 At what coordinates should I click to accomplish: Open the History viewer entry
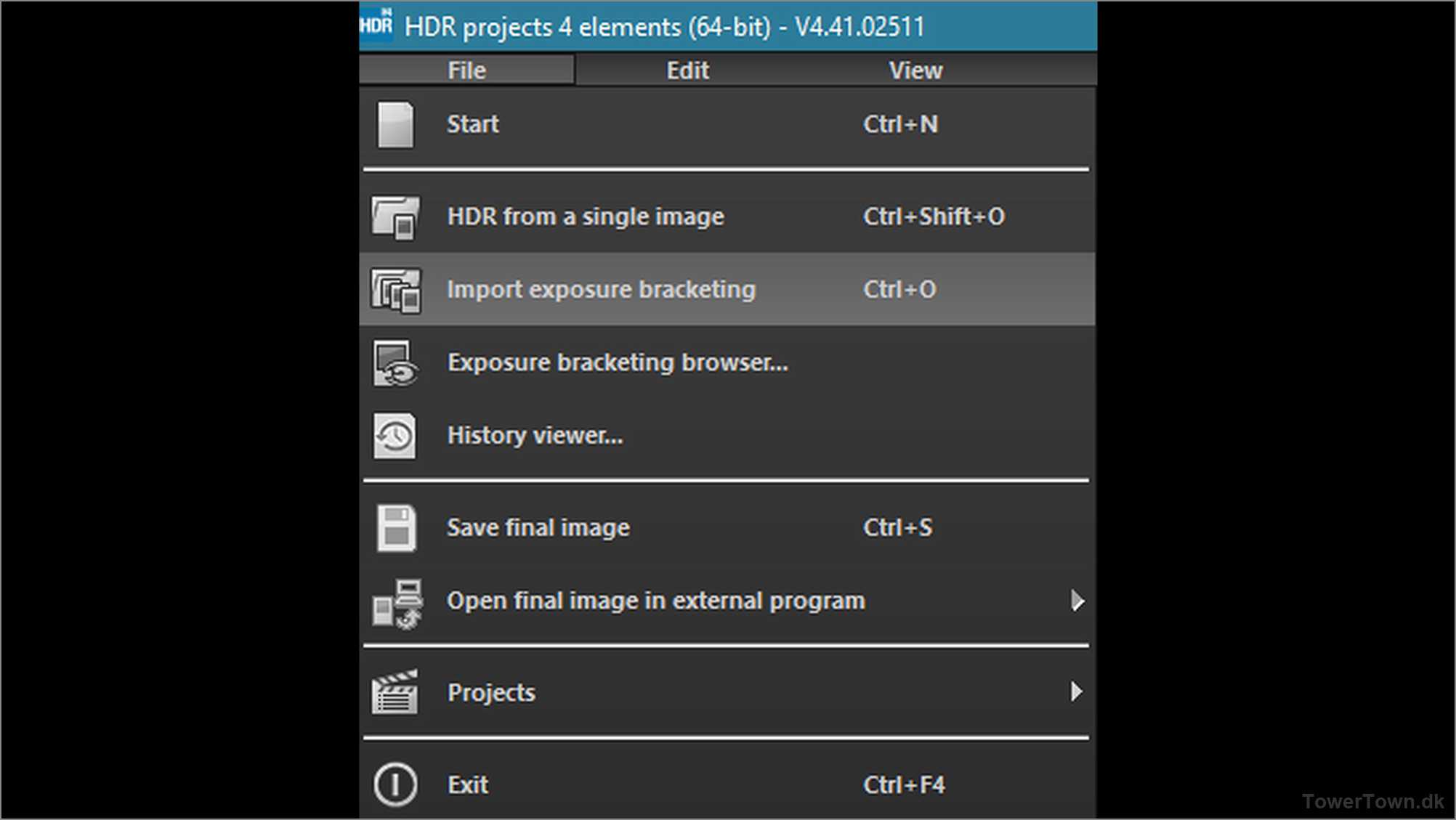click(535, 436)
